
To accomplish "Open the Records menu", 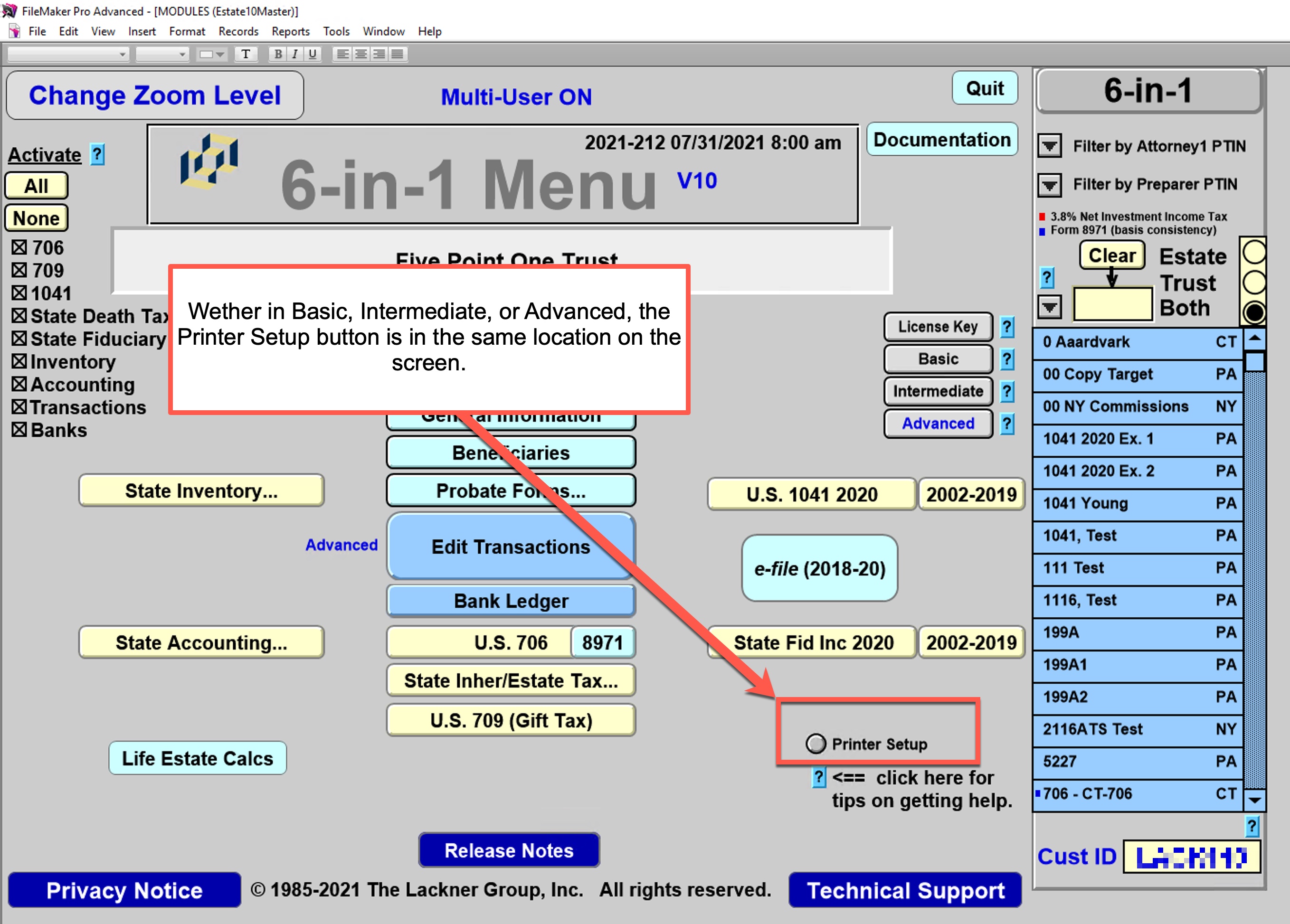I will tap(238, 31).
